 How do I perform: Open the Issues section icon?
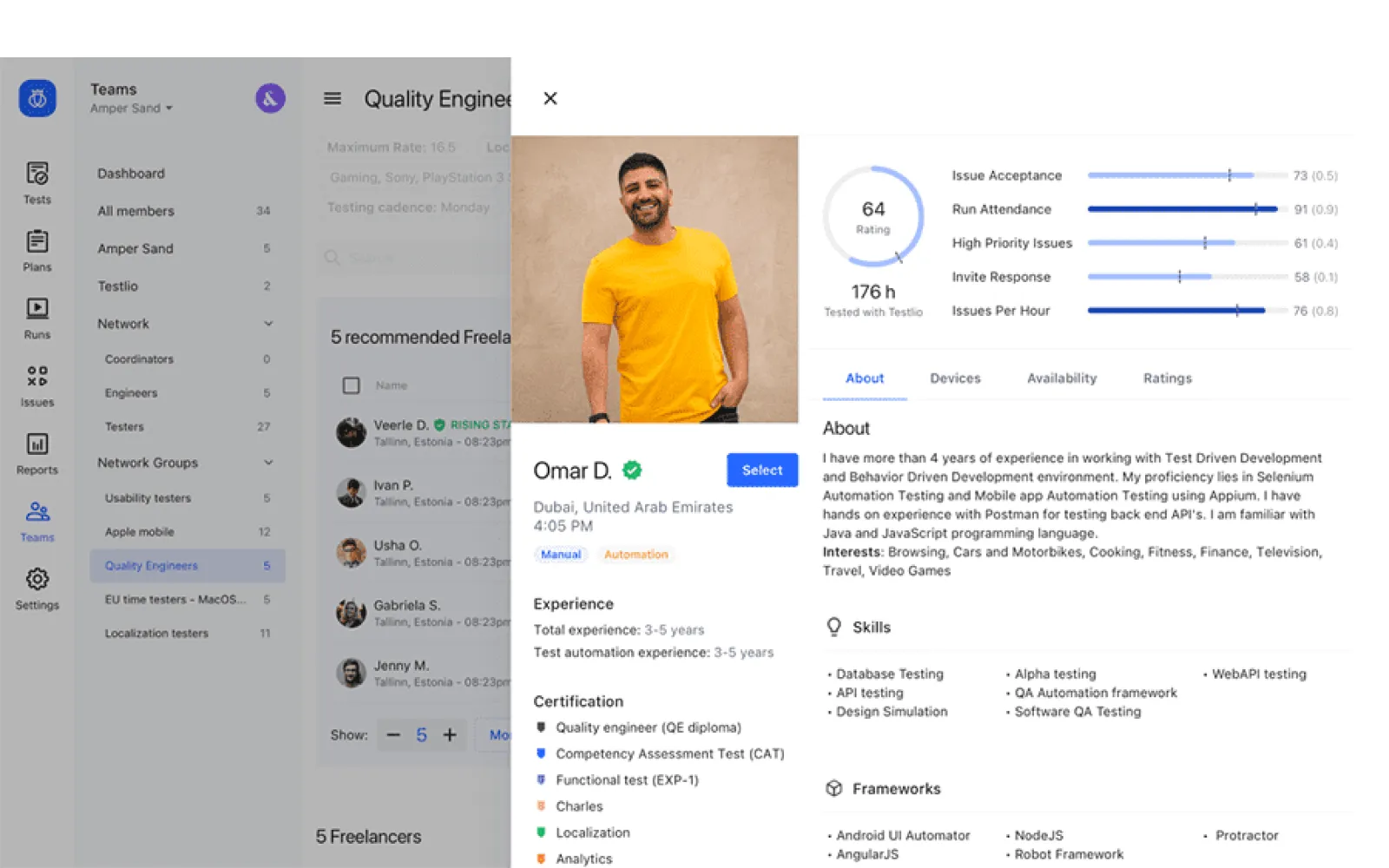click(37, 376)
